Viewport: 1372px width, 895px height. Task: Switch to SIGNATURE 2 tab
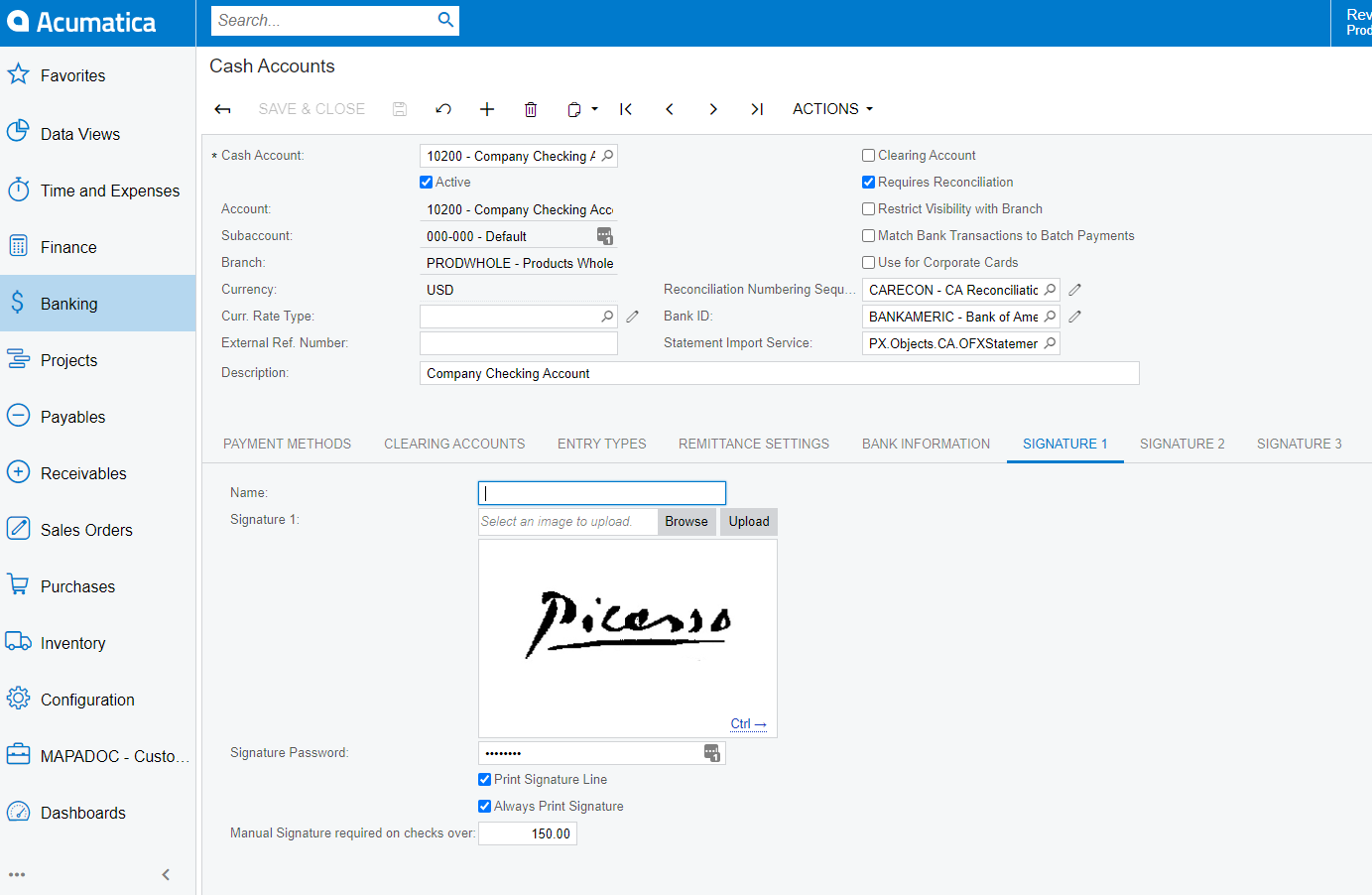coord(1183,445)
